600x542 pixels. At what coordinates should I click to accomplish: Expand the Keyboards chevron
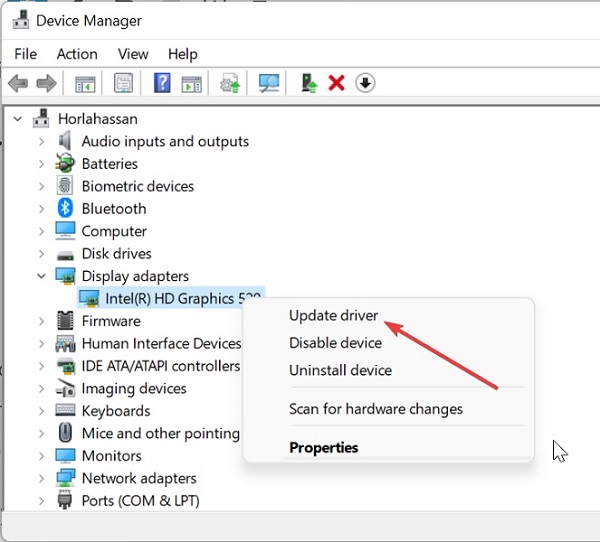(x=41, y=411)
